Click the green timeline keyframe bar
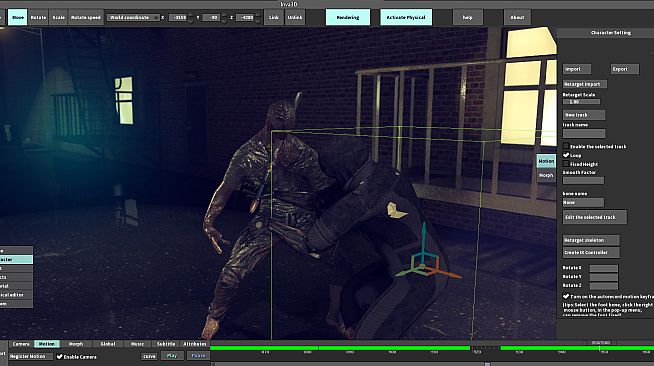 [x=340, y=348]
